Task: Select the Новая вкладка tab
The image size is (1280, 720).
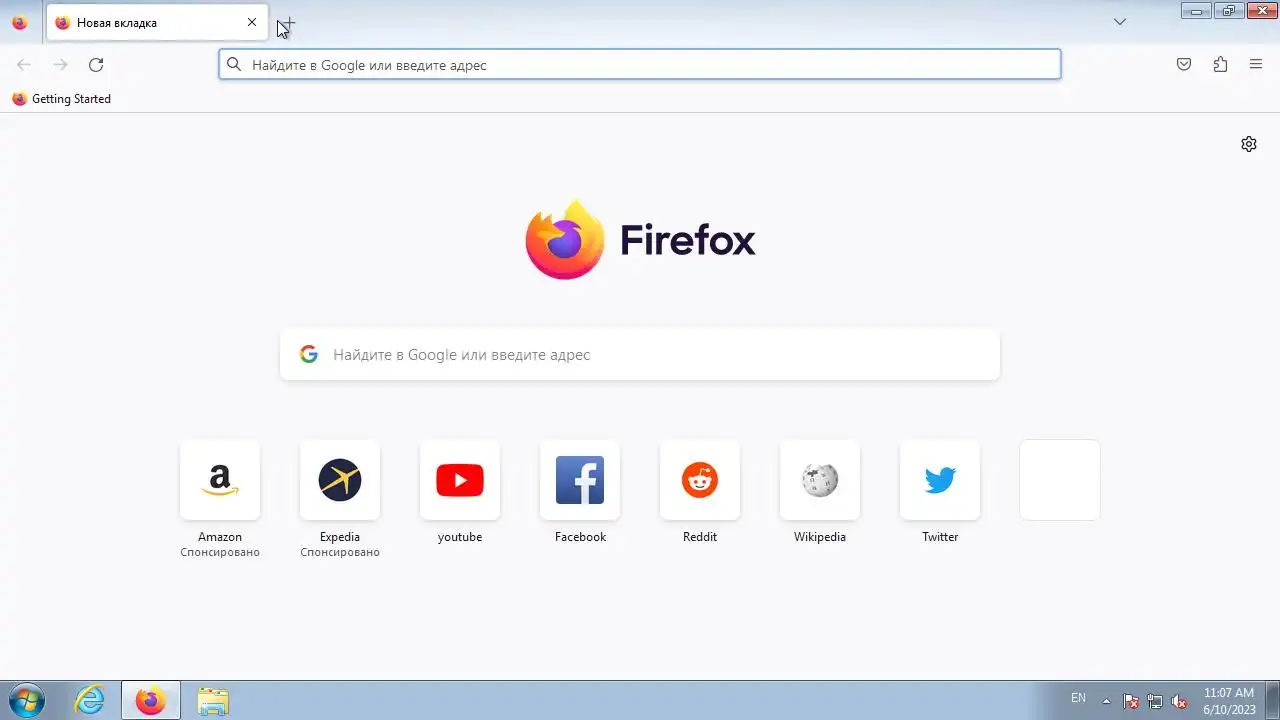Action: pos(157,22)
